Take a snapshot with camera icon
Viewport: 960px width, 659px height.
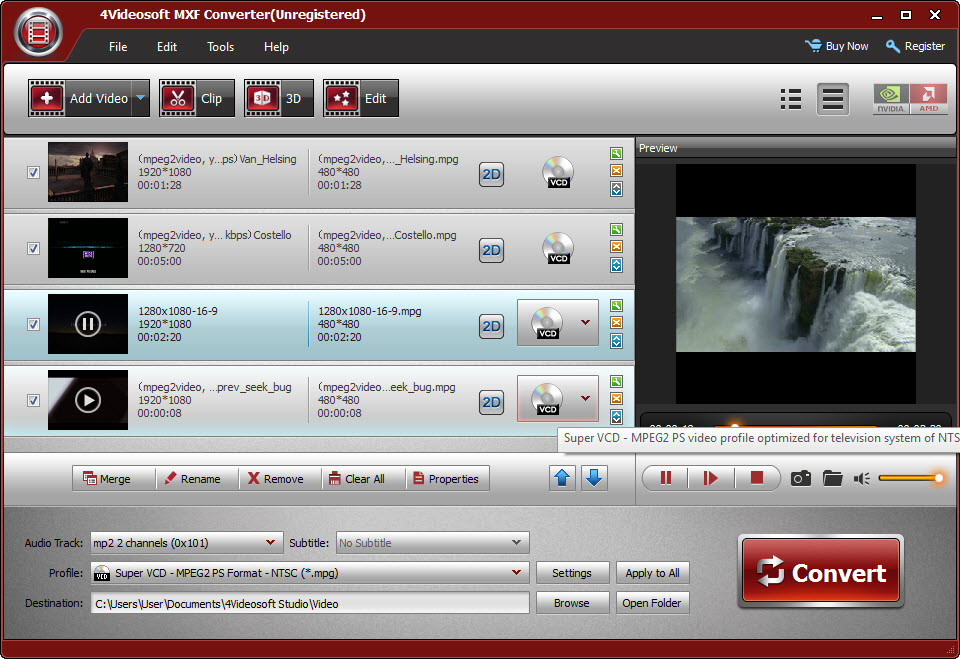pos(801,478)
